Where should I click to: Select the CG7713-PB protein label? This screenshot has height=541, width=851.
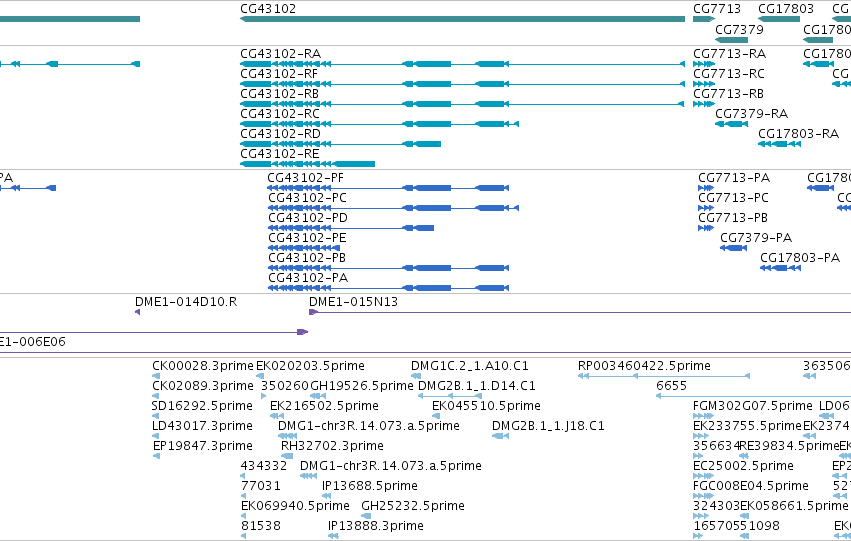(733, 218)
